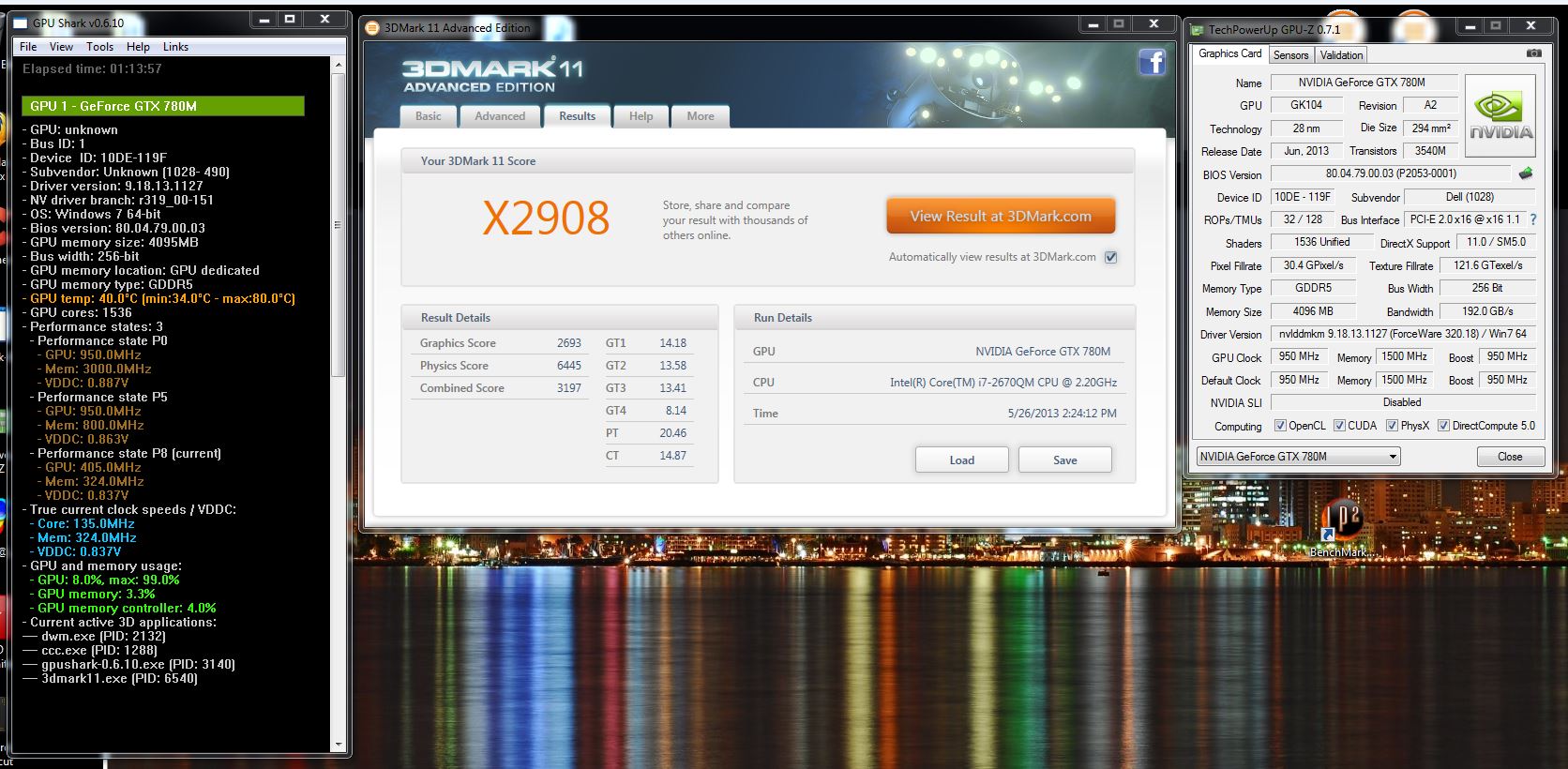Click the Physics Score value 6445

(x=568, y=366)
